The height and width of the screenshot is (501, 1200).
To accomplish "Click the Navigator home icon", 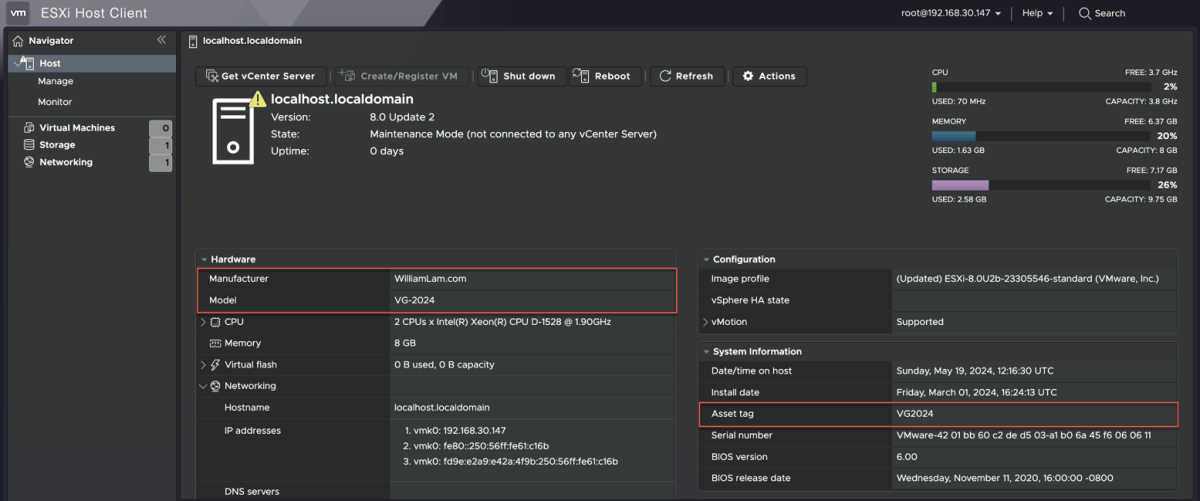I will coord(18,41).
